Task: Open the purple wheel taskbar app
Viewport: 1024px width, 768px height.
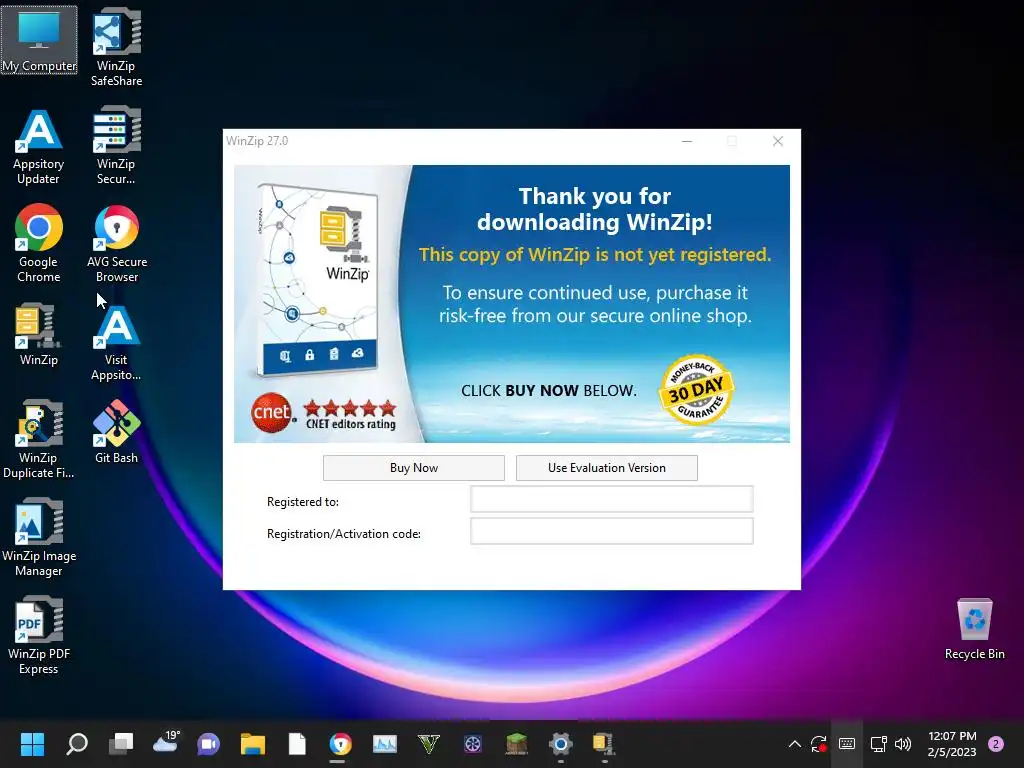Action: [x=473, y=744]
